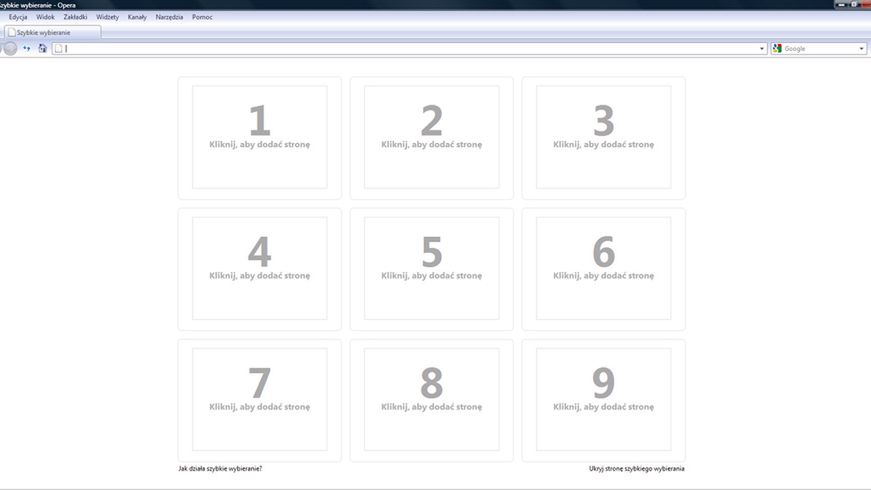Open the Widżety menu
The image size is (871, 490).
(x=108, y=17)
